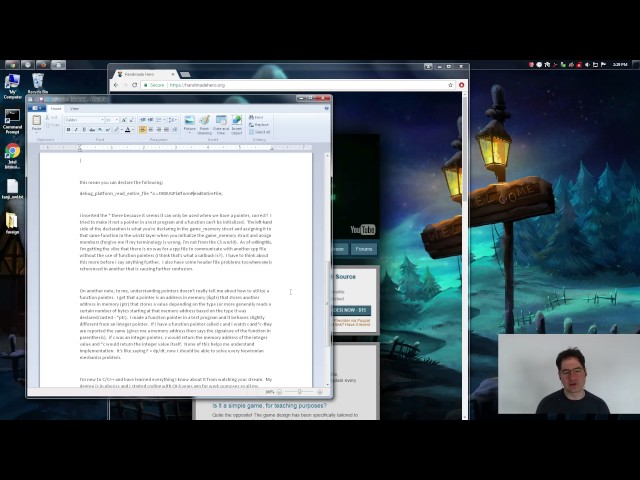This screenshot has width=640, height=480.
Task: Adjust the WordPad zoom slider
Action: point(300,392)
